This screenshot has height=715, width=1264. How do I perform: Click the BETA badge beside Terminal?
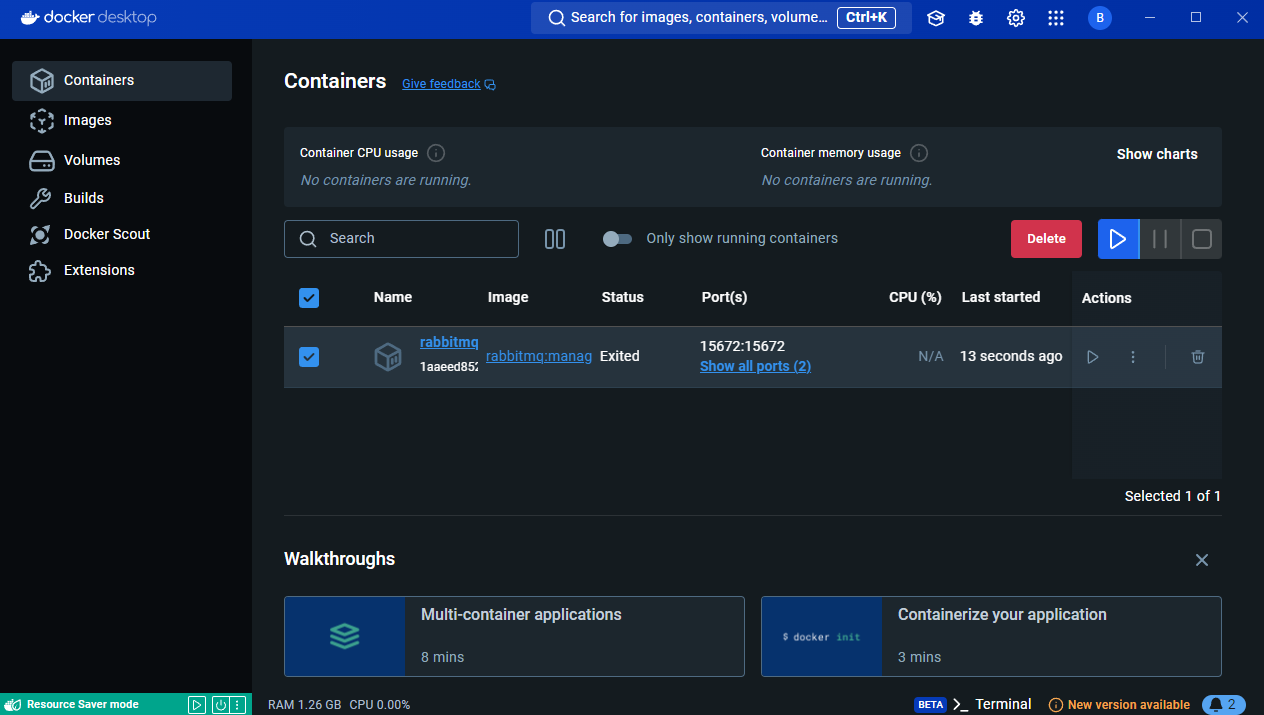pos(931,705)
